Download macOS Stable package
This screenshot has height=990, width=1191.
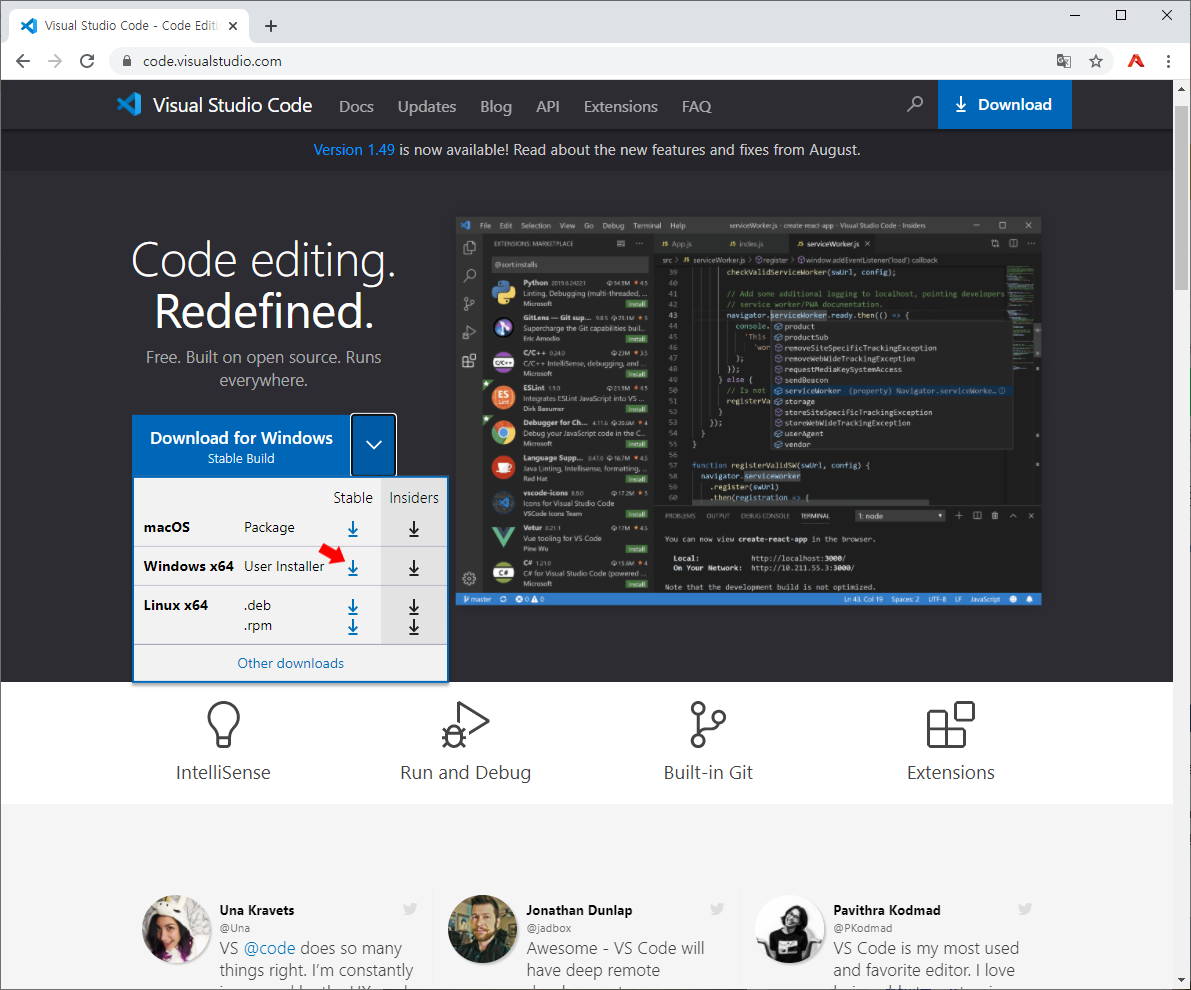tap(353, 528)
